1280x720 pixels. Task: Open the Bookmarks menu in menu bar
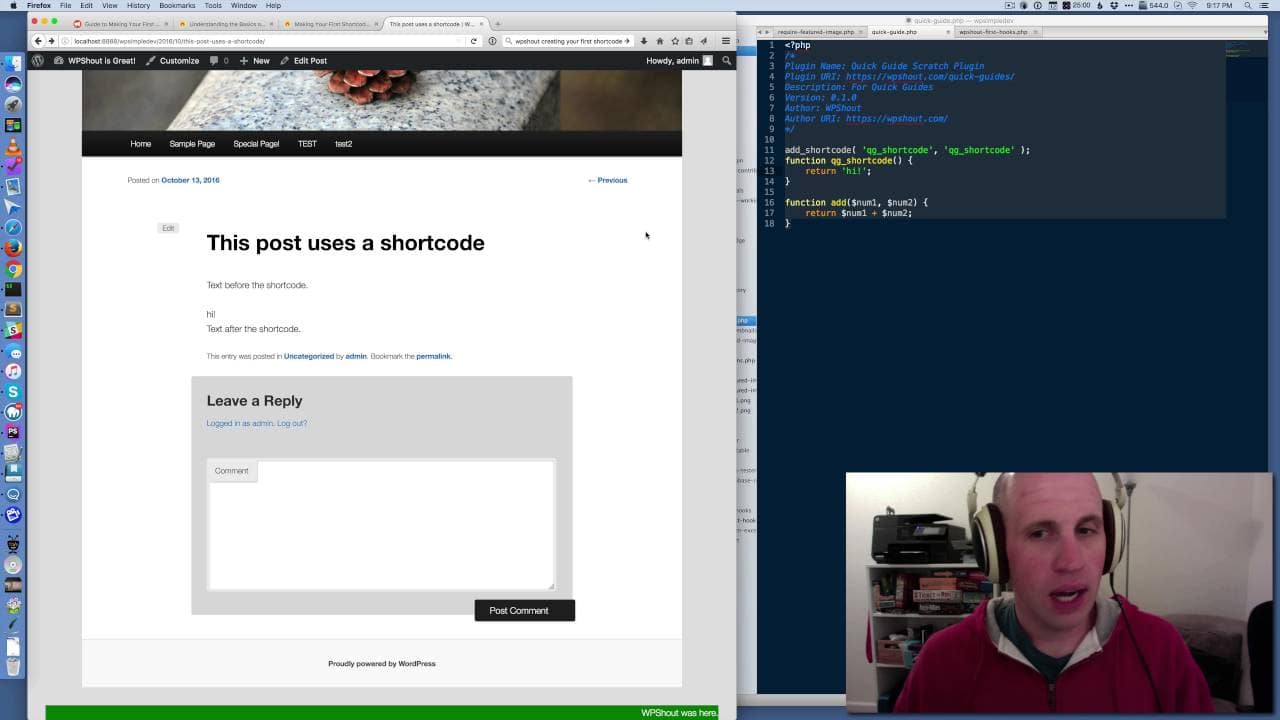tap(177, 6)
